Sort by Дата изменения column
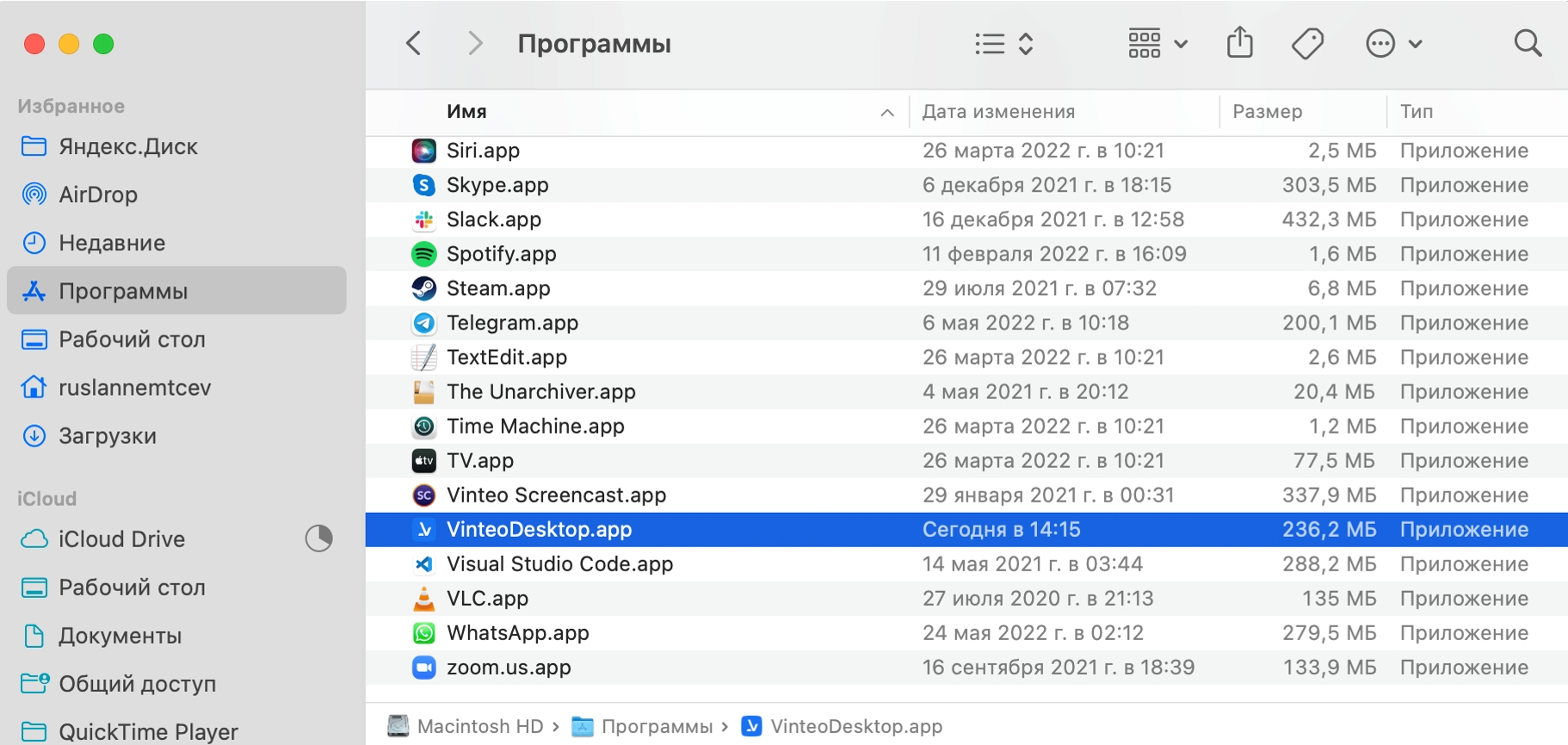Screen dimensions: 1568x745 tap(998, 112)
